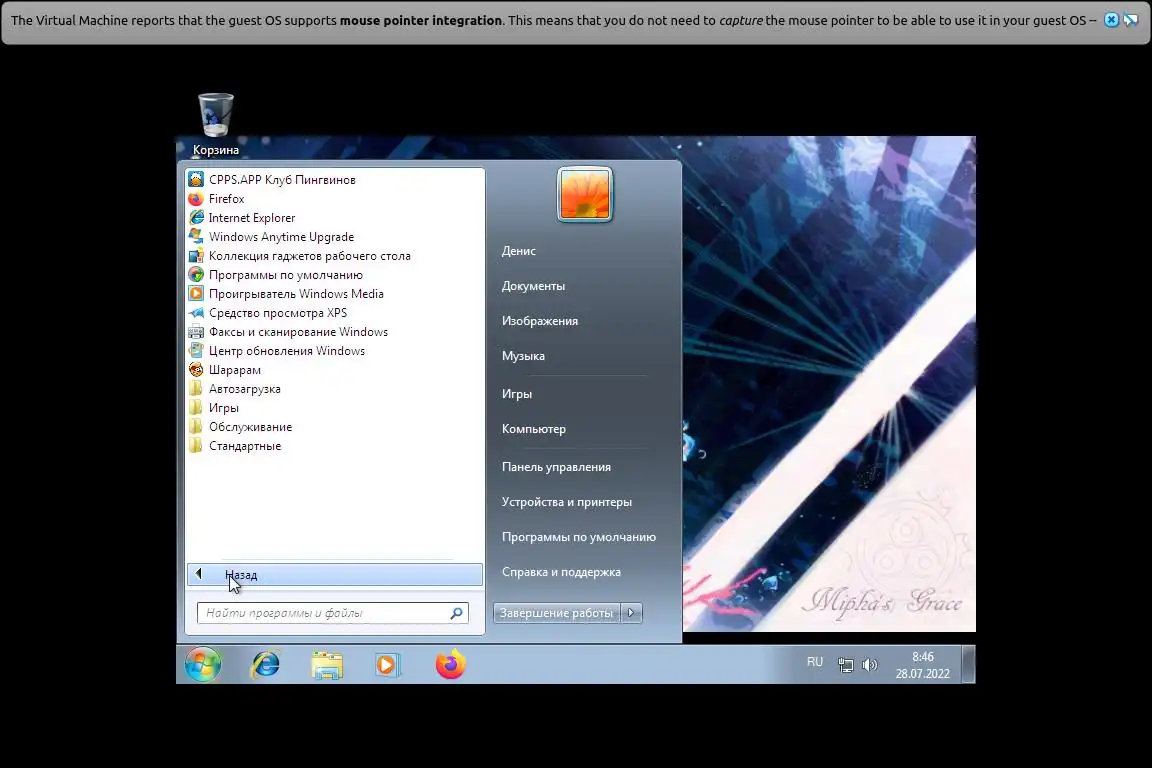Screen dimensions: 1152x768
Task: Click the CPPS.APP Клуб Пингвинов program icon
Action: [196, 179]
